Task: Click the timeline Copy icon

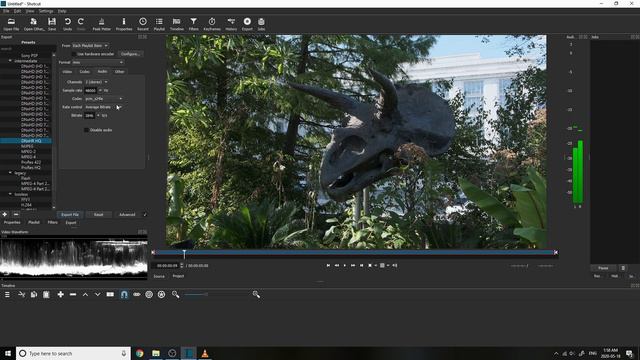Action: 34,294
